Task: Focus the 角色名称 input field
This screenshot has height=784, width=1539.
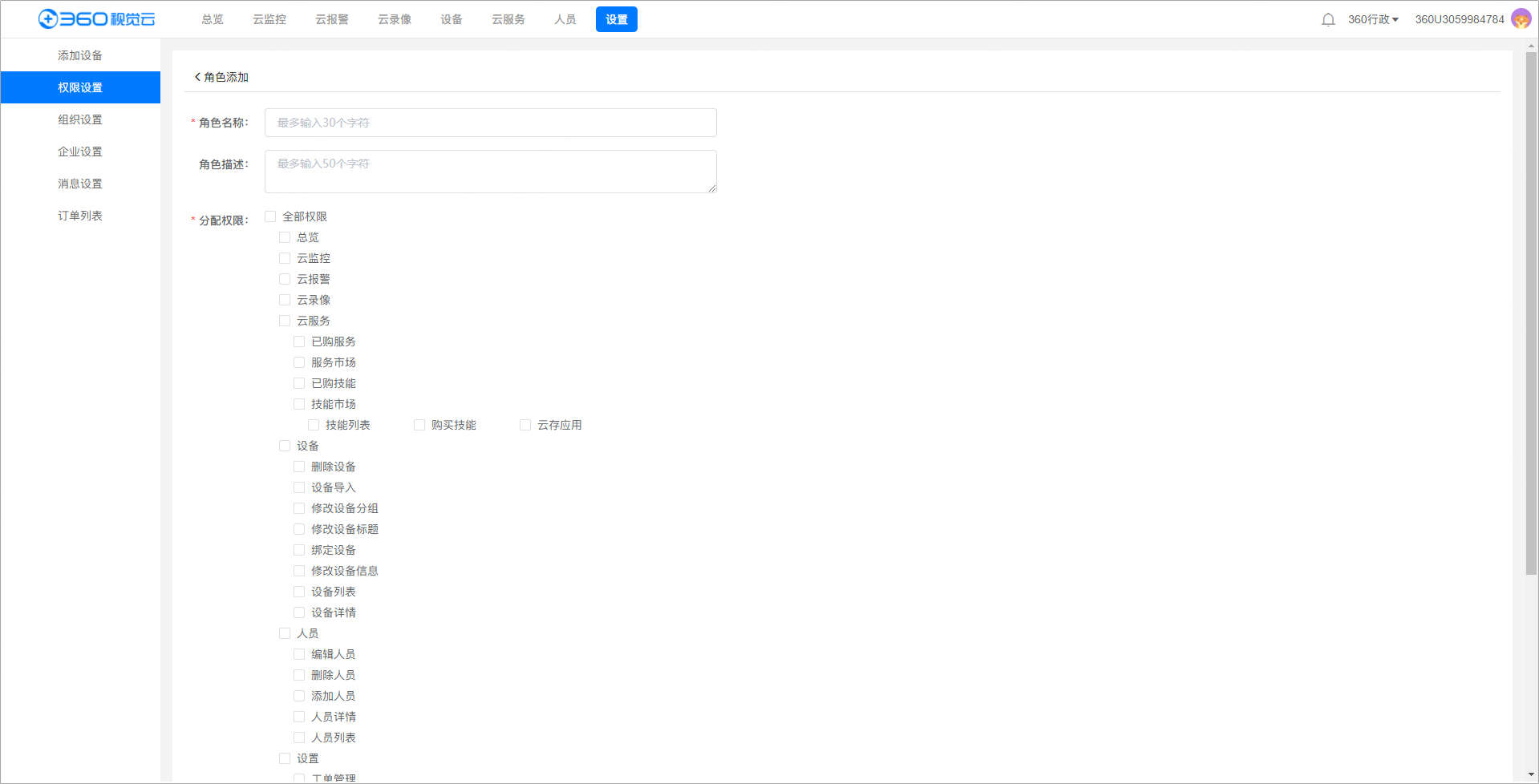Action: tap(490, 123)
